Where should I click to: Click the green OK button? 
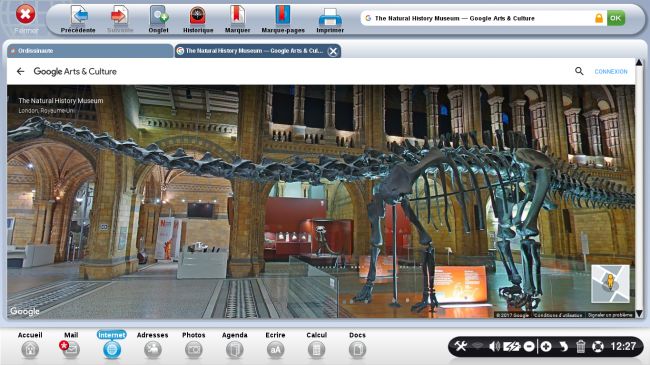(616, 18)
